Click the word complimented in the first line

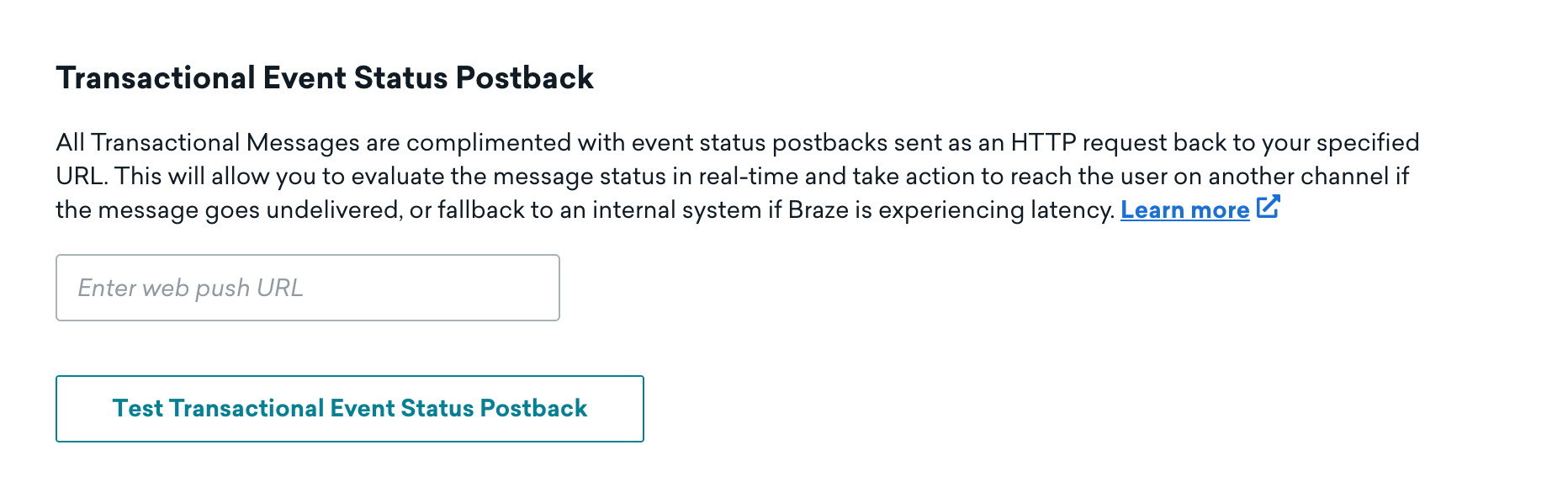pyautogui.click(x=489, y=143)
